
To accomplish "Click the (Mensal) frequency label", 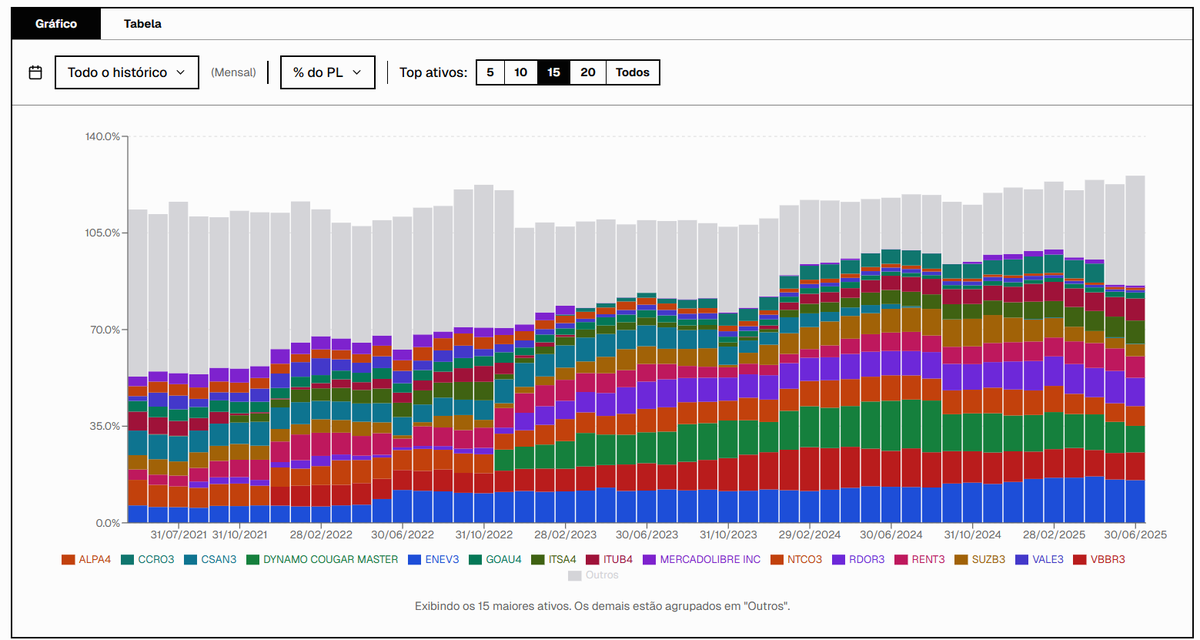I will pos(233,73).
